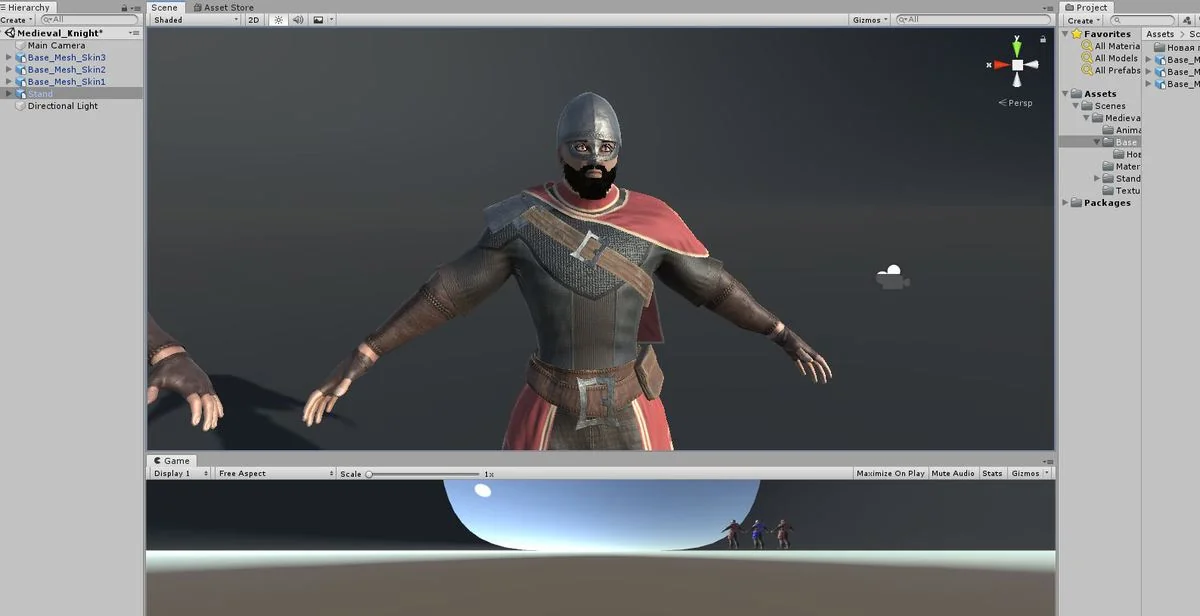
Task: Open the Free Aspect dropdown
Action: [x=275, y=473]
